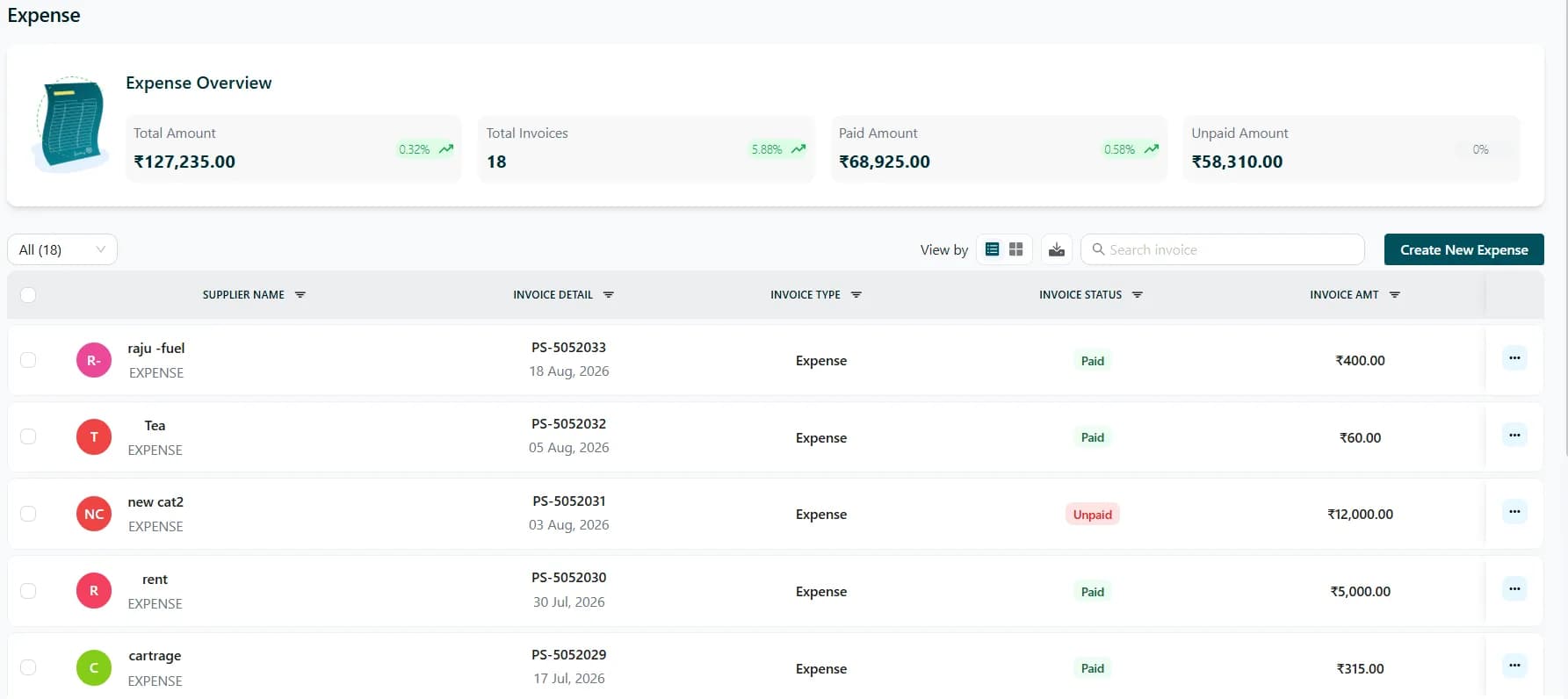
Task: Tick the select-all checkbox in table header
Action: 28,295
